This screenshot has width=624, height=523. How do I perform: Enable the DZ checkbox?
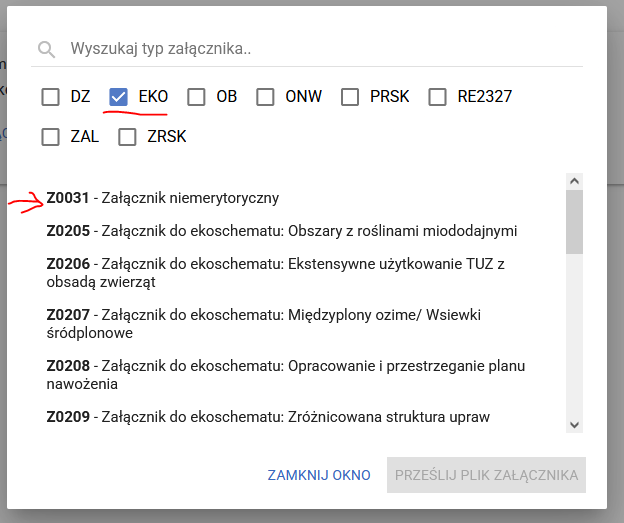click(50, 97)
